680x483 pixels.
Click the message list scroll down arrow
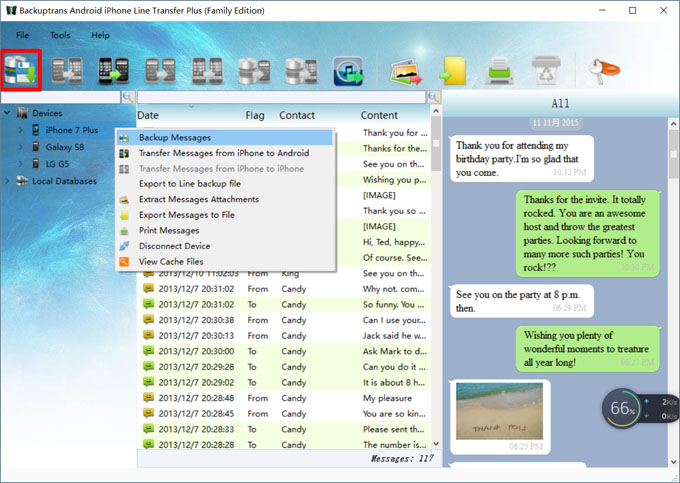click(x=436, y=444)
